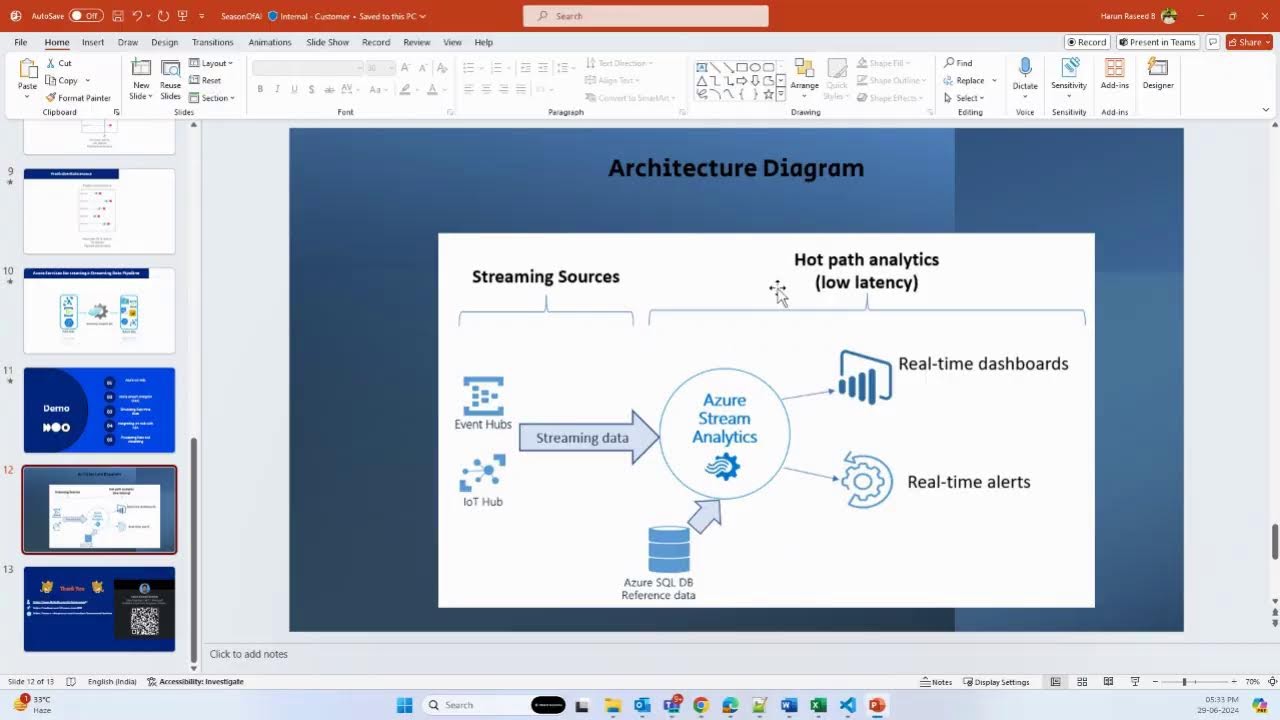Image resolution: width=1280 pixels, height=720 pixels.
Task: Click the Record button near Share
Action: coord(1087,42)
